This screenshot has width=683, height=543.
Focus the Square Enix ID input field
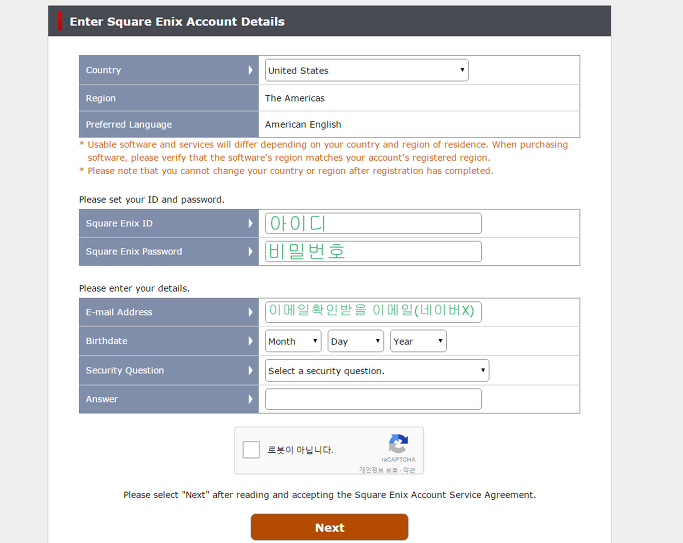pos(373,223)
